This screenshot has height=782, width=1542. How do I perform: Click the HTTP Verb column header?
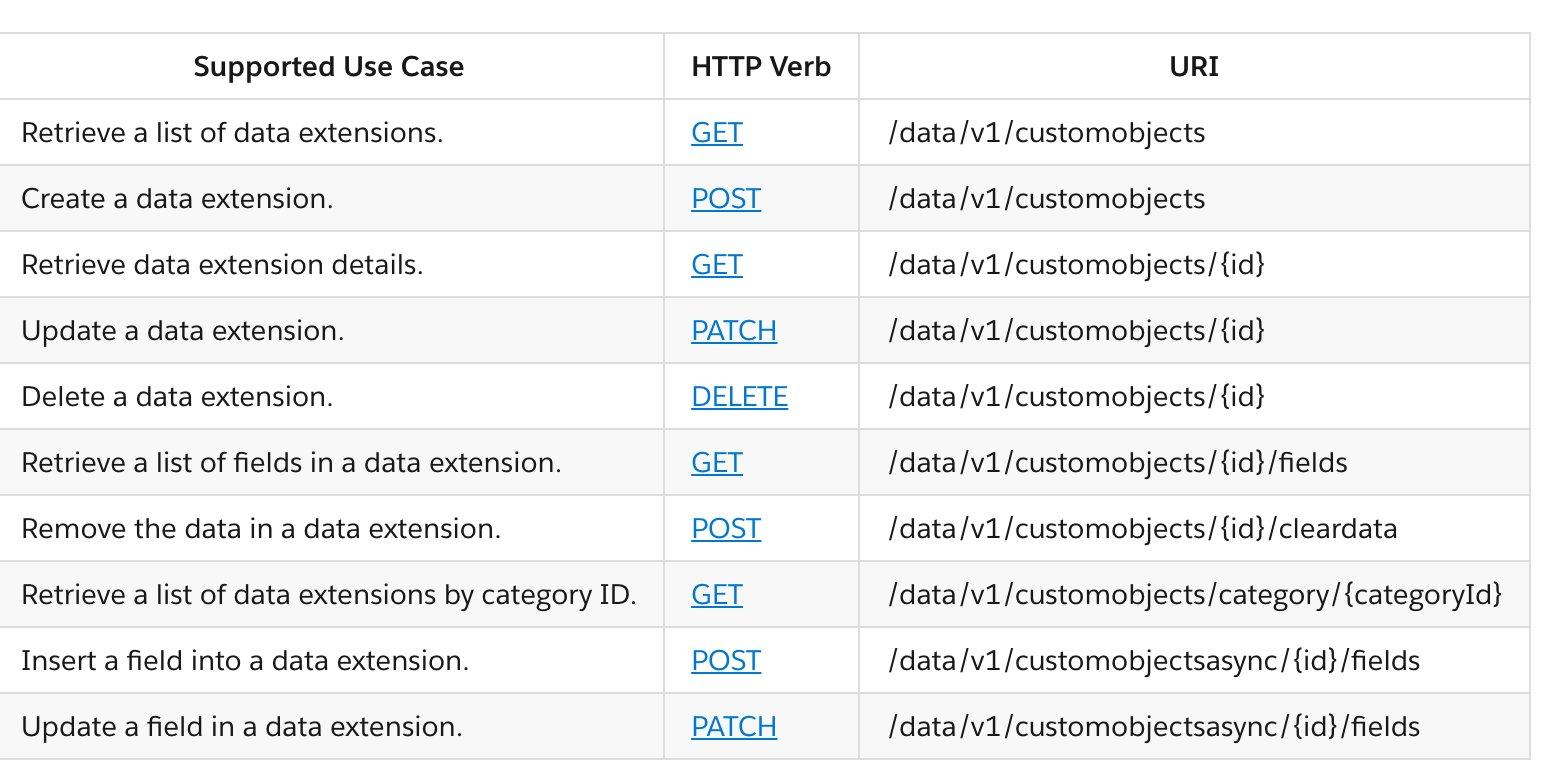coord(760,67)
